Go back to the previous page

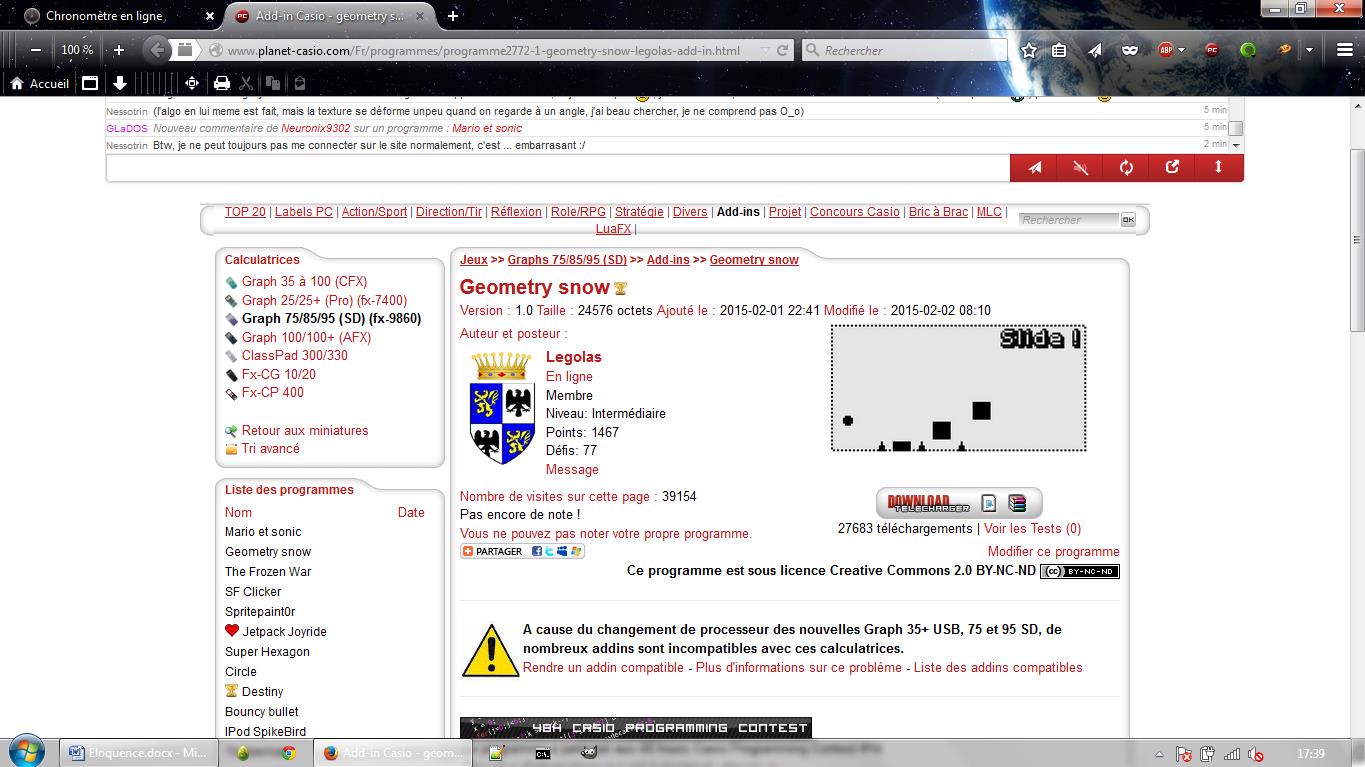pyautogui.click(x=156, y=50)
